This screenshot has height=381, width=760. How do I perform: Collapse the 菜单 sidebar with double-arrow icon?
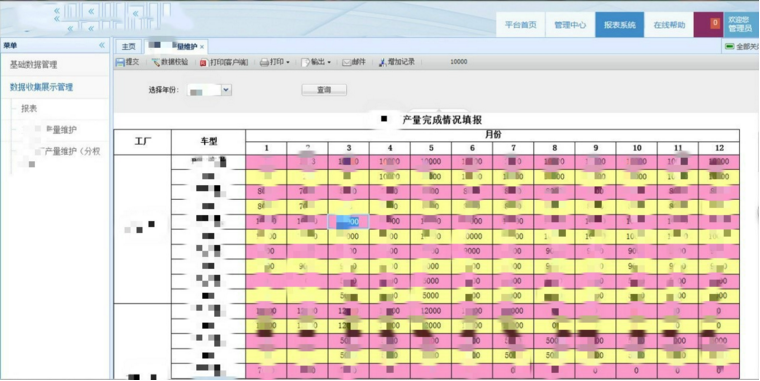pyautogui.click(x=102, y=45)
